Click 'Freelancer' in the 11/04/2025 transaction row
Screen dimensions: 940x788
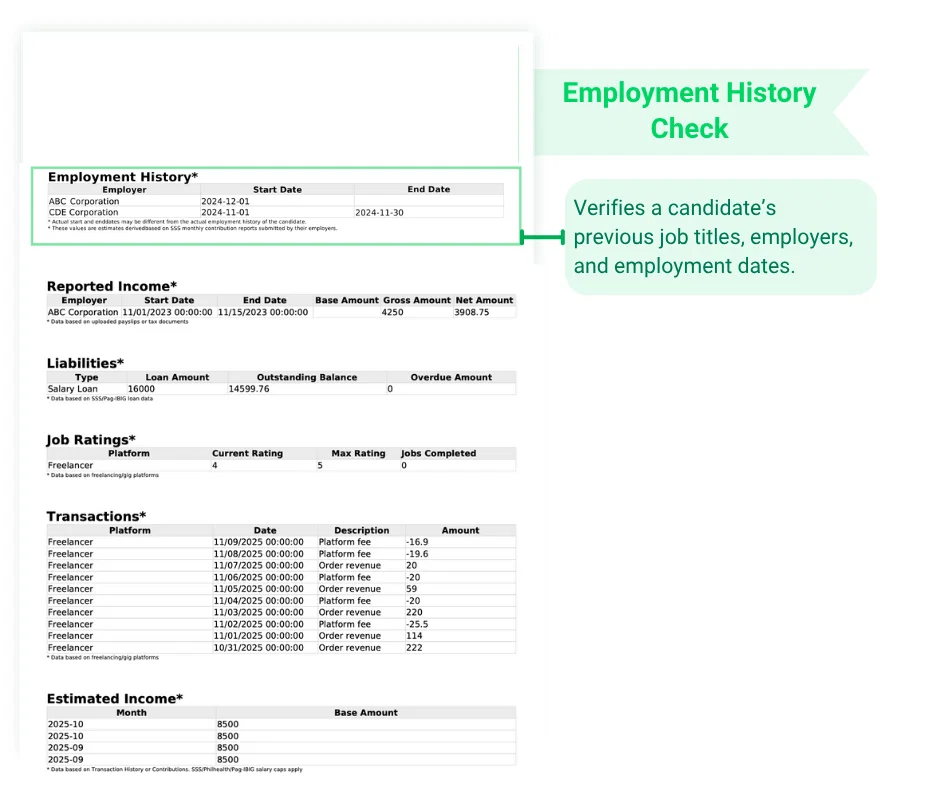70,601
